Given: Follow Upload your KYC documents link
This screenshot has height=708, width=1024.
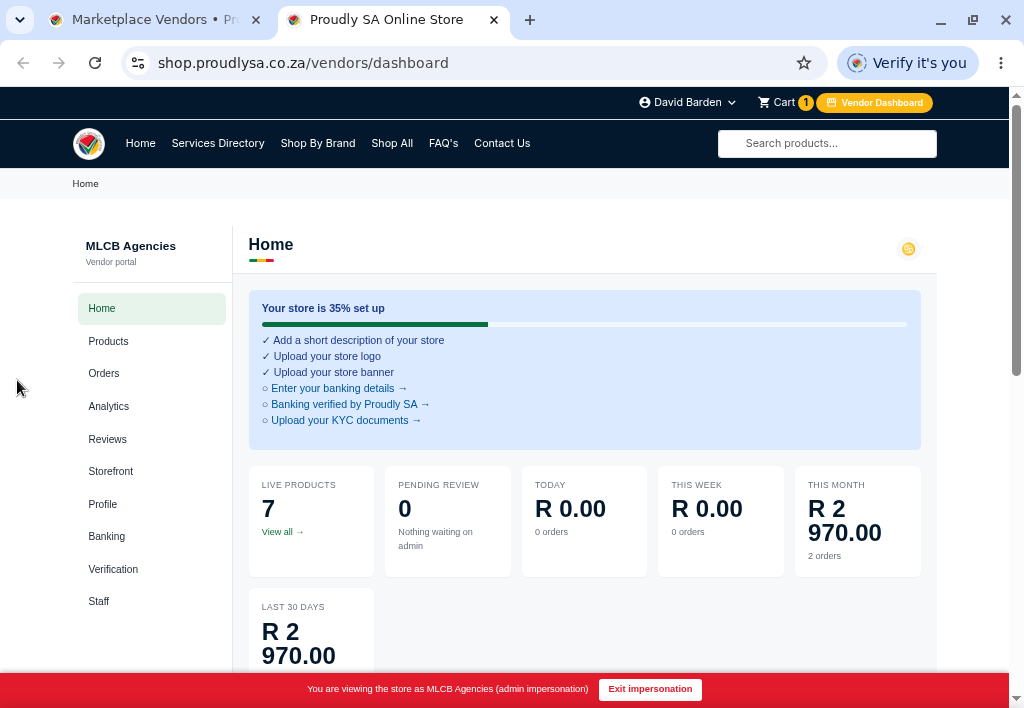Looking at the screenshot, I should tap(346, 421).
